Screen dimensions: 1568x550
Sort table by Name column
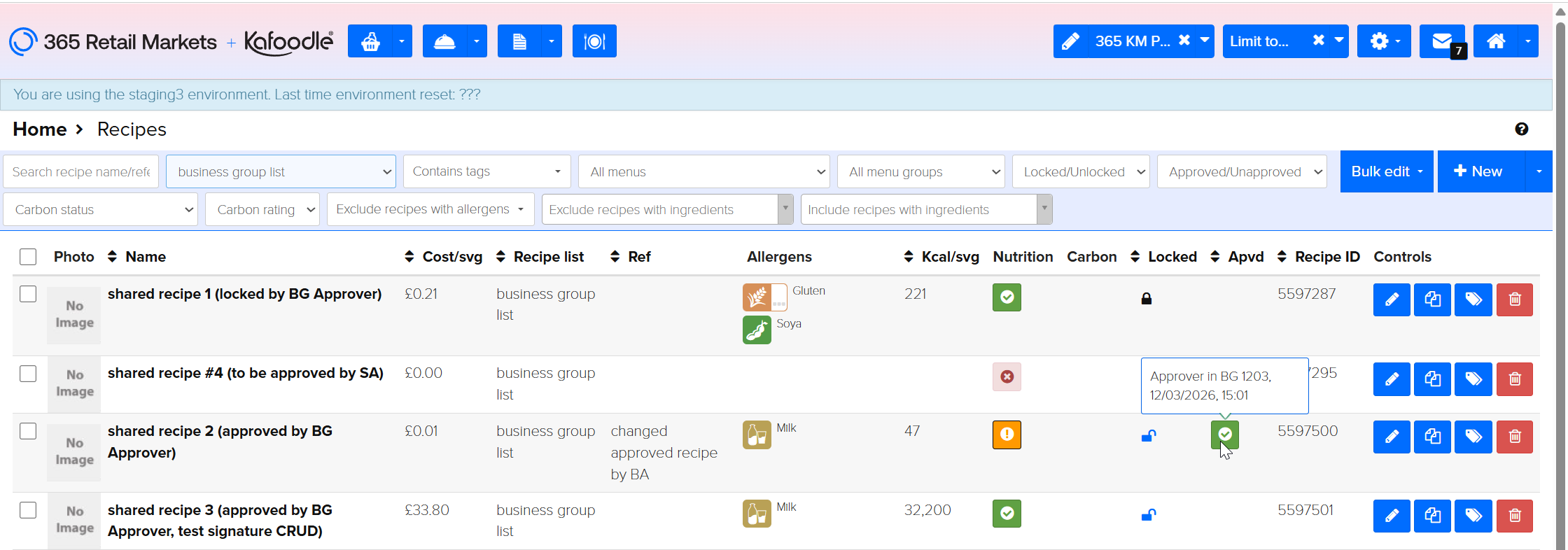[136, 257]
